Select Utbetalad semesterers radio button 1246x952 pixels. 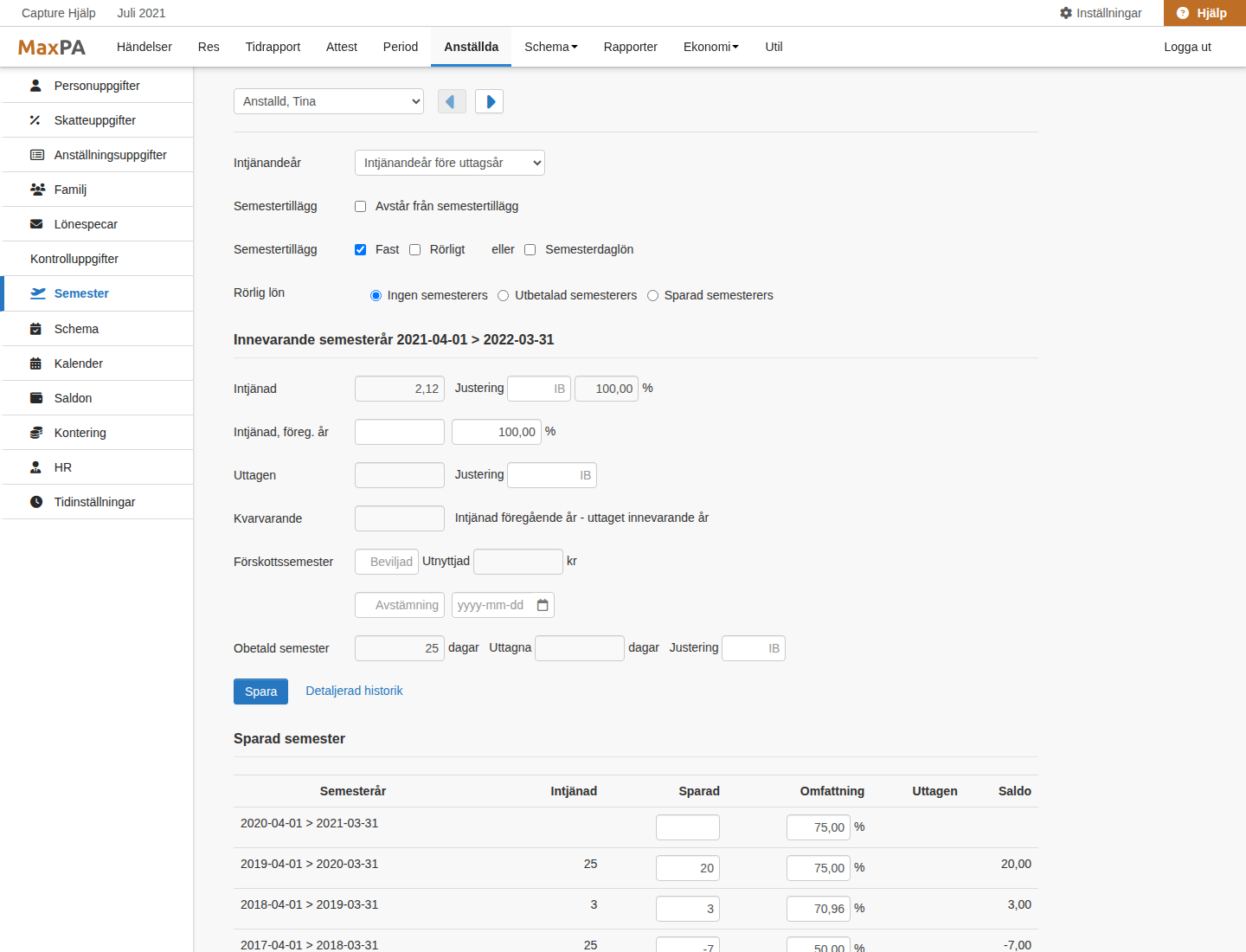(x=504, y=295)
